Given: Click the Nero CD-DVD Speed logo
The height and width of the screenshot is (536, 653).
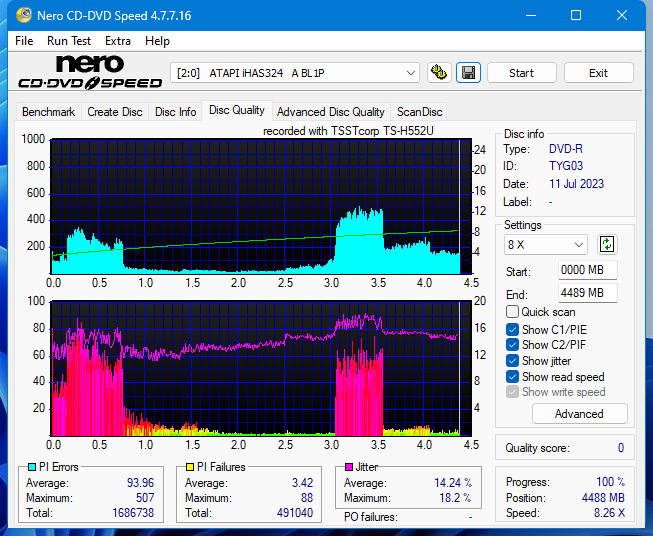Looking at the screenshot, I should (90, 72).
